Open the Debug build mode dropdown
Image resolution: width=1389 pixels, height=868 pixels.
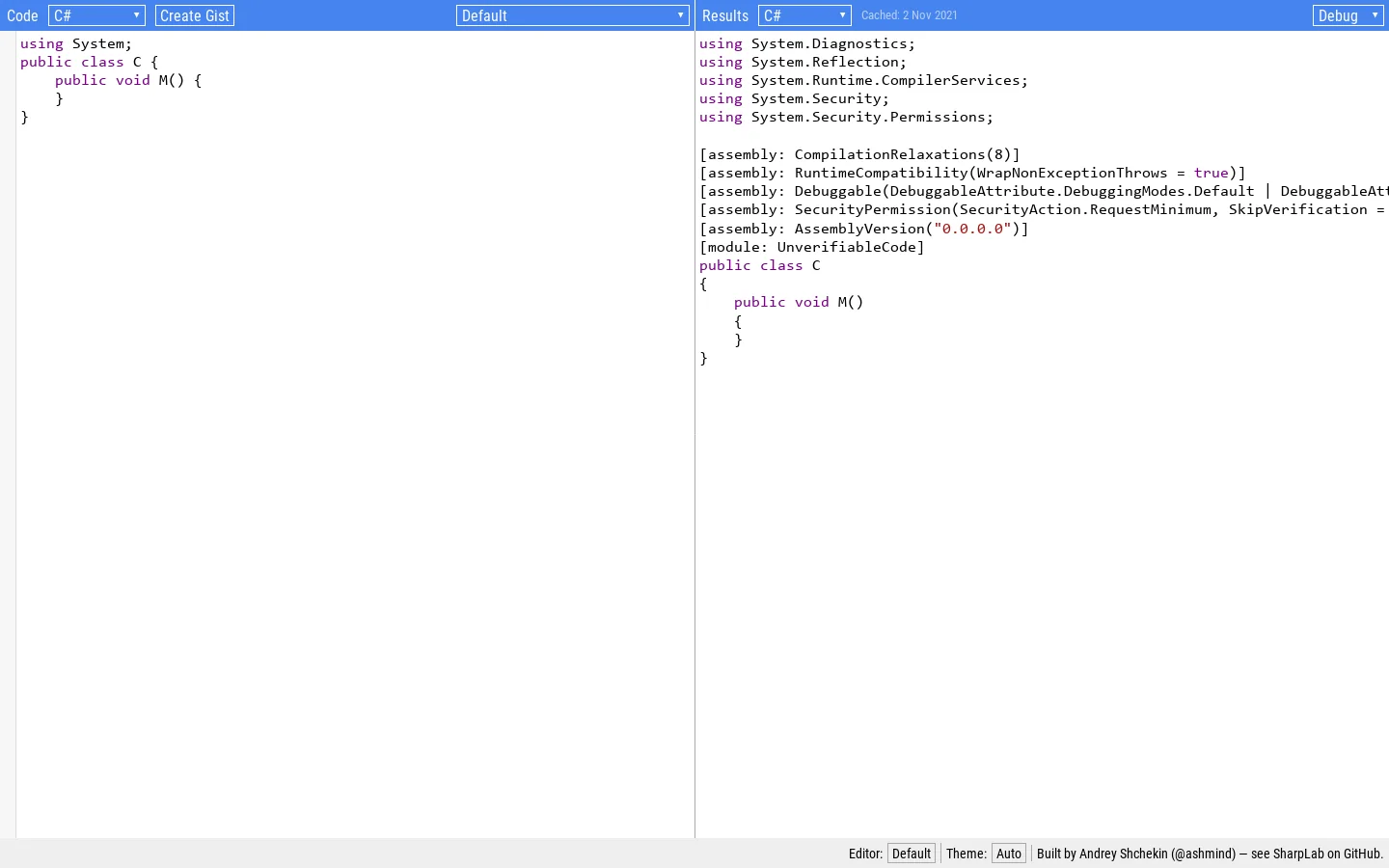point(1348,15)
